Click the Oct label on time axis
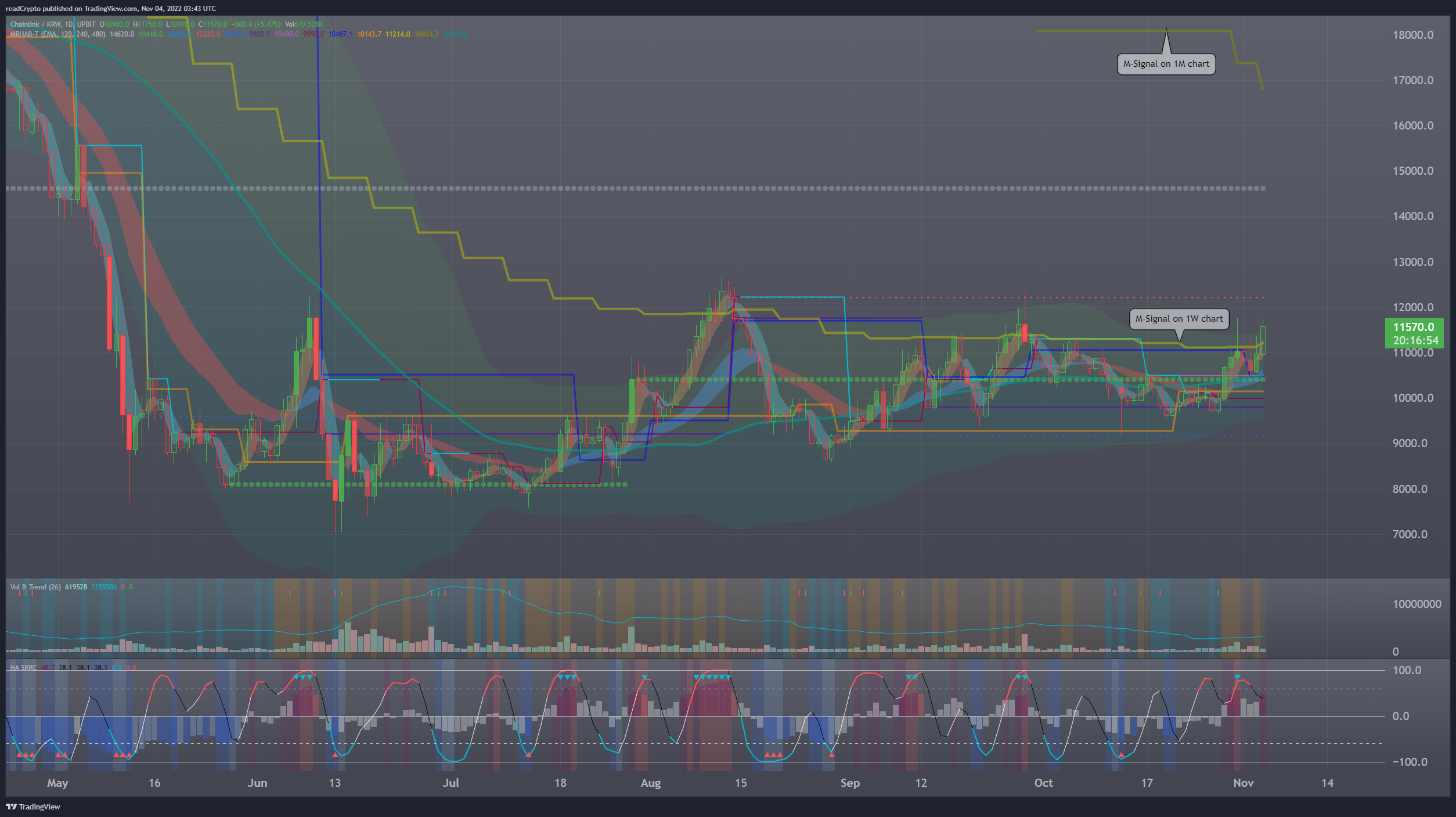 coord(1043,783)
